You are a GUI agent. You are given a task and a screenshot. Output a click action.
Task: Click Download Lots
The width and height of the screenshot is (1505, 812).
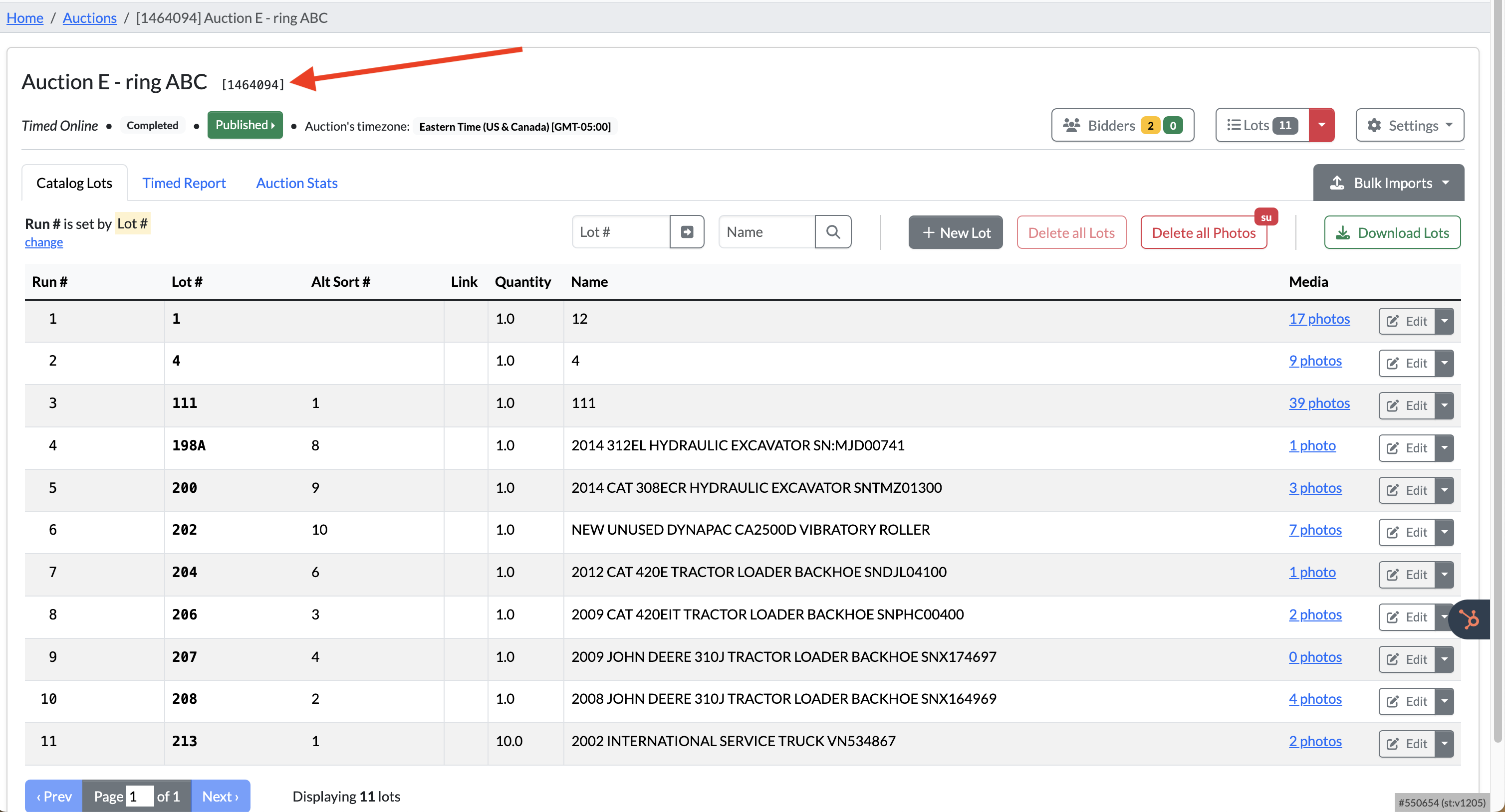pyautogui.click(x=1392, y=232)
